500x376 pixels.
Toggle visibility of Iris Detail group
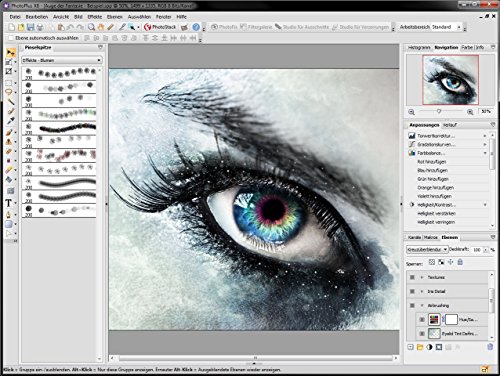click(x=412, y=291)
